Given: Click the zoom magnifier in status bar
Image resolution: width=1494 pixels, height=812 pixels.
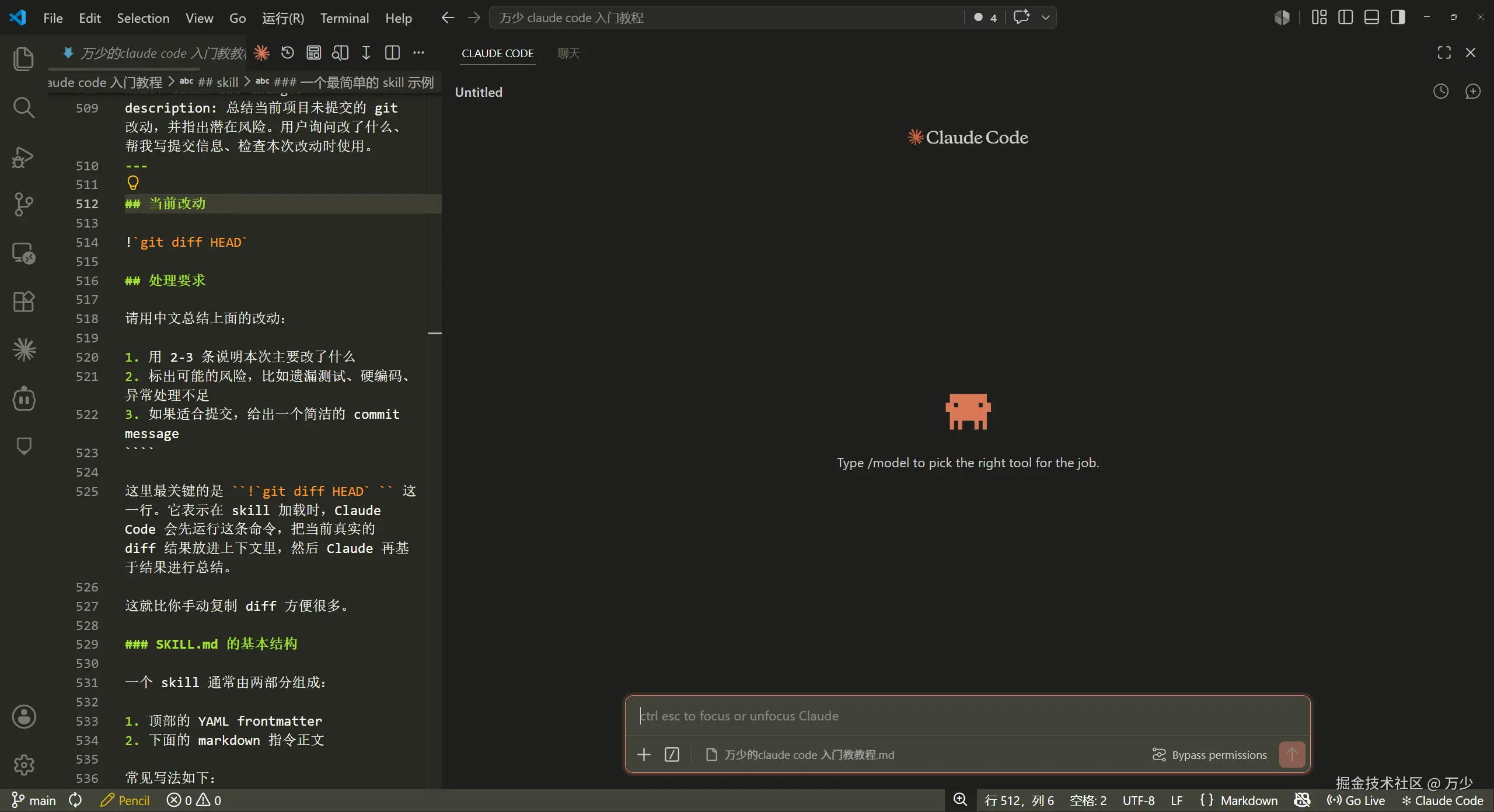Looking at the screenshot, I should [x=960, y=800].
